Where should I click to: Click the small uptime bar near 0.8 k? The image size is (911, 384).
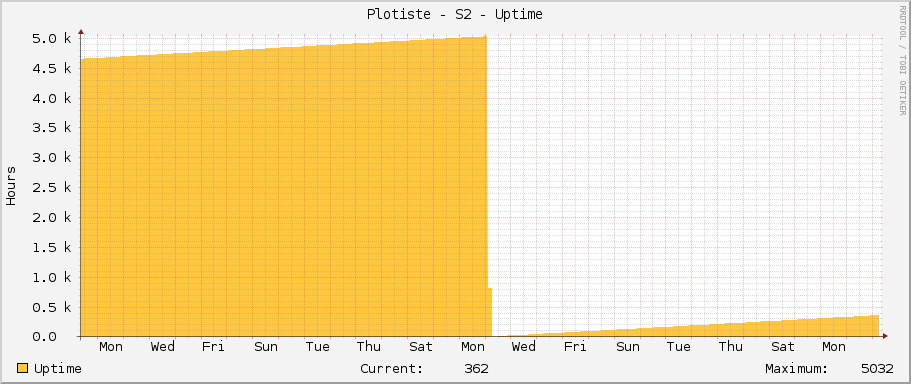coord(490,312)
